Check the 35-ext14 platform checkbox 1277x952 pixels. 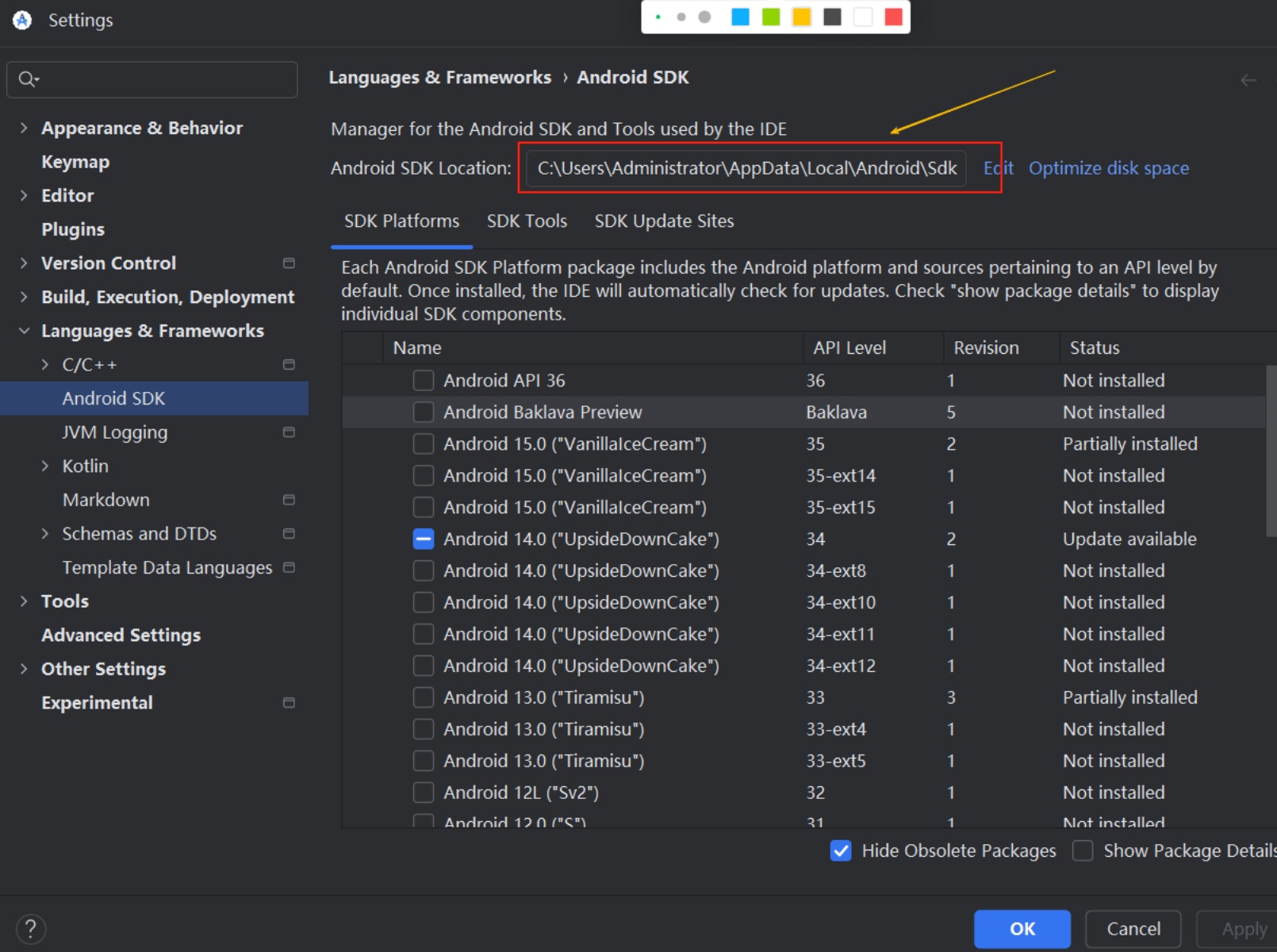point(424,476)
